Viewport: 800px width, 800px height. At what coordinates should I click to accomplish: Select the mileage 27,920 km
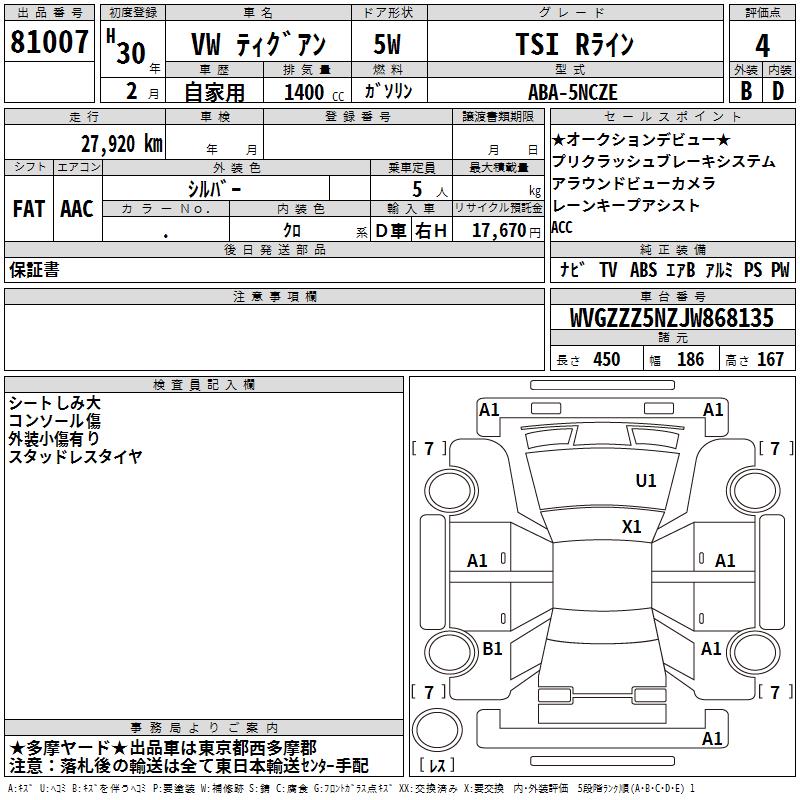point(122,144)
